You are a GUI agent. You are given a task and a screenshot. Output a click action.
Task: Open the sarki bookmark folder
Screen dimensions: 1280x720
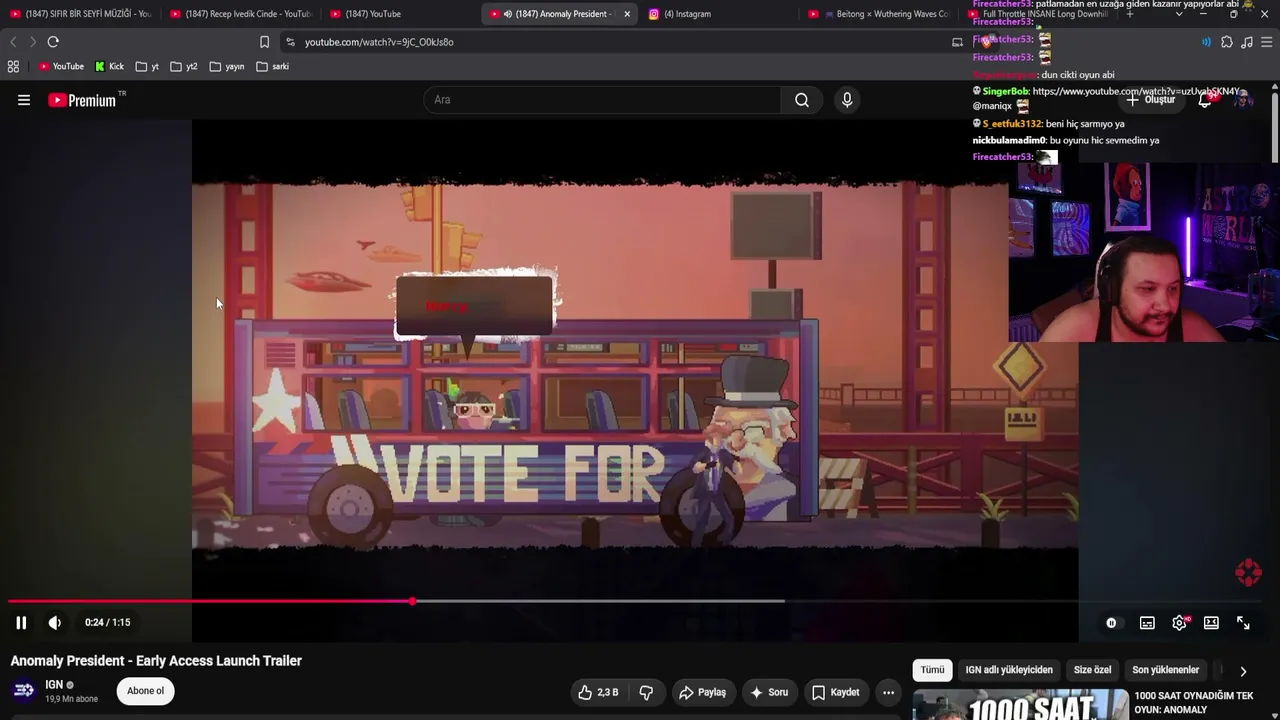(272, 67)
